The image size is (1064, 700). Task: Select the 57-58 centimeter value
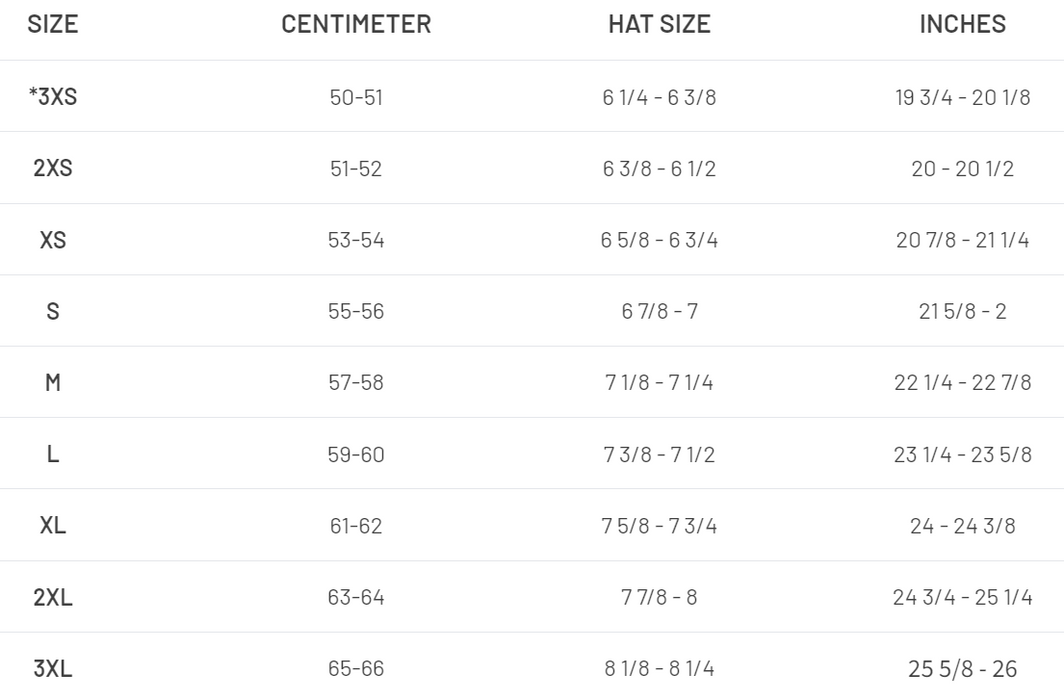point(356,382)
